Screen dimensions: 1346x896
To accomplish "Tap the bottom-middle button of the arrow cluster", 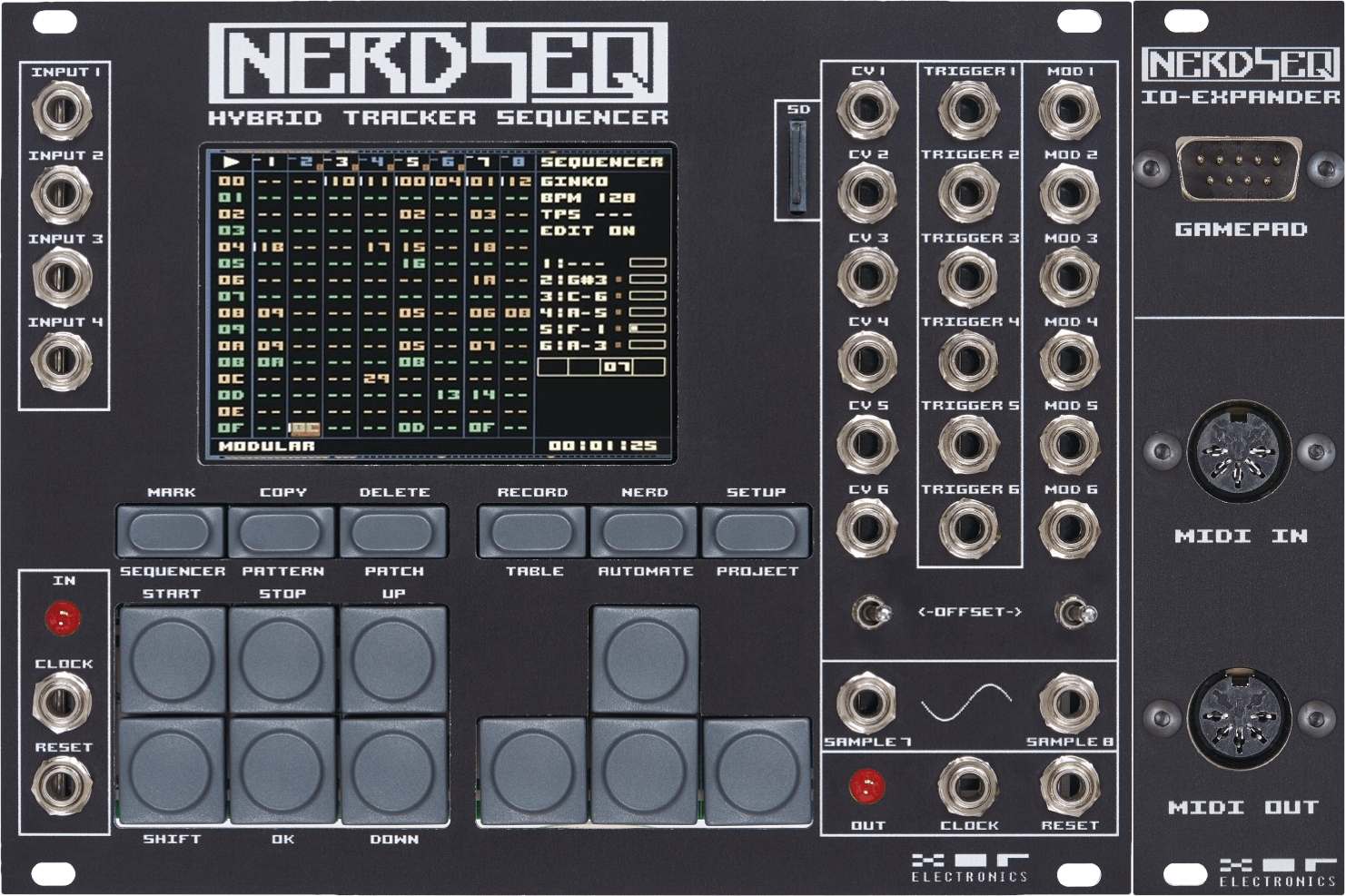I will tap(645, 771).
